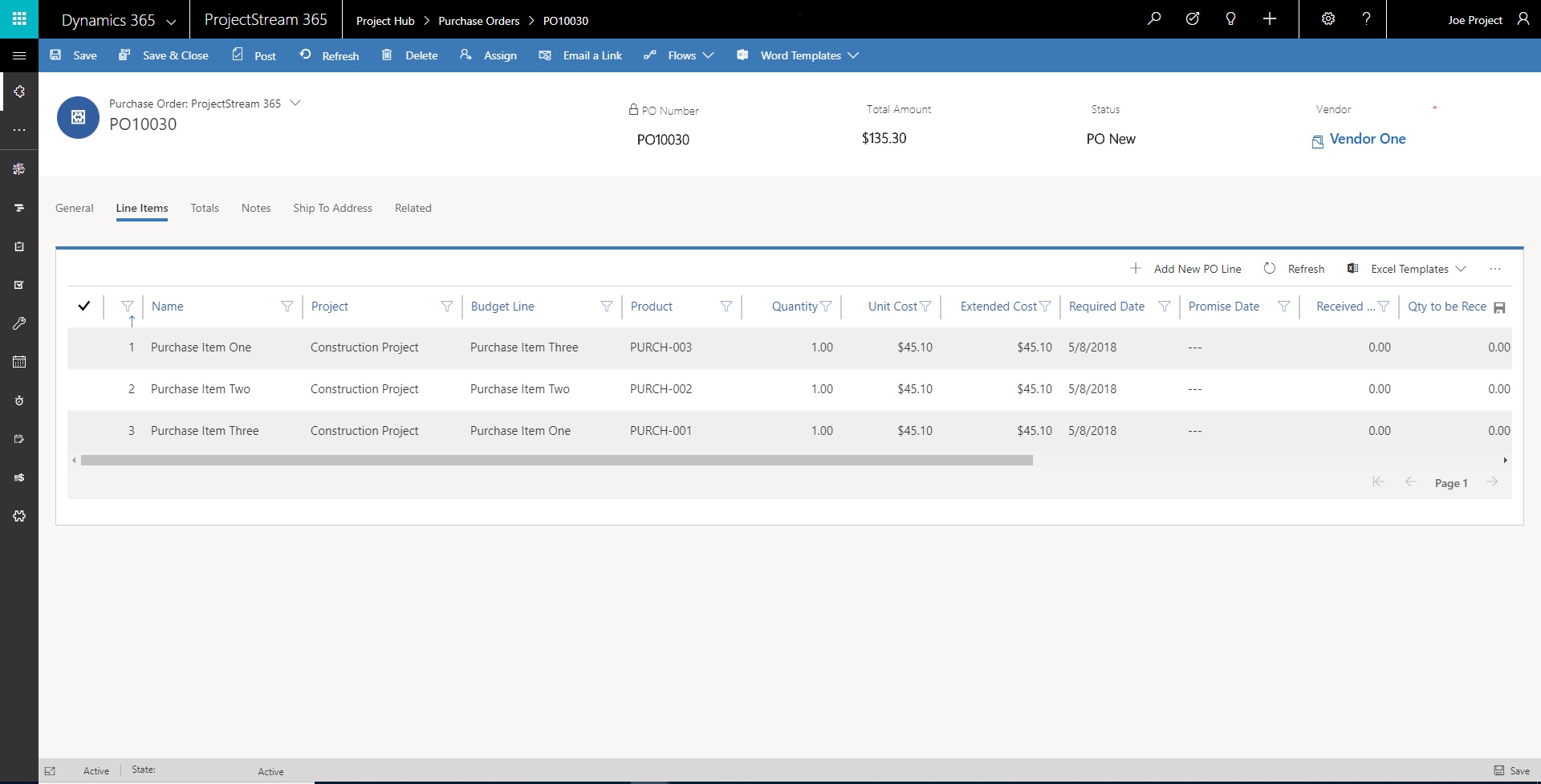Click Save in the bottom status bar
This screenshot has width=1541, height=784.
[1512, 771]
